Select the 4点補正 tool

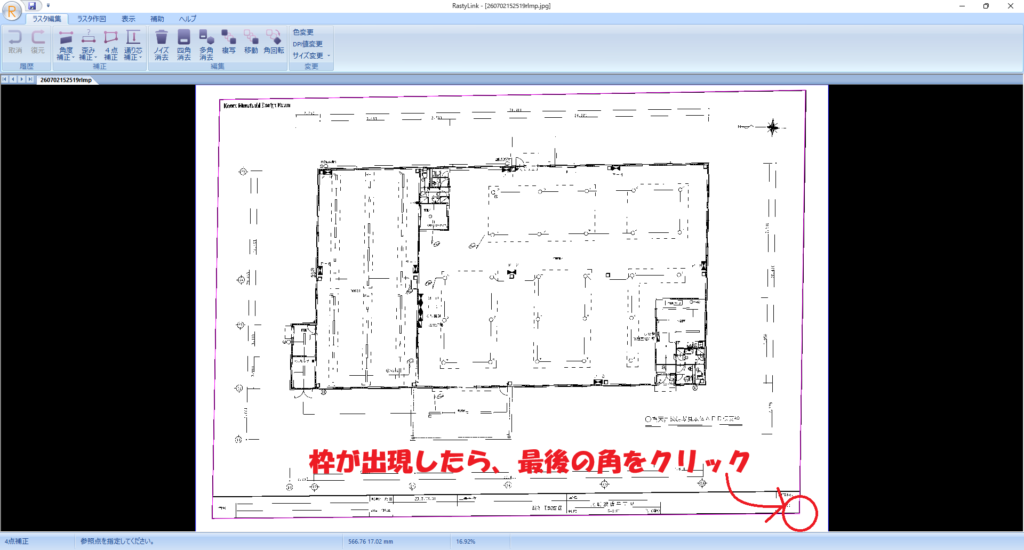(111, 45)
